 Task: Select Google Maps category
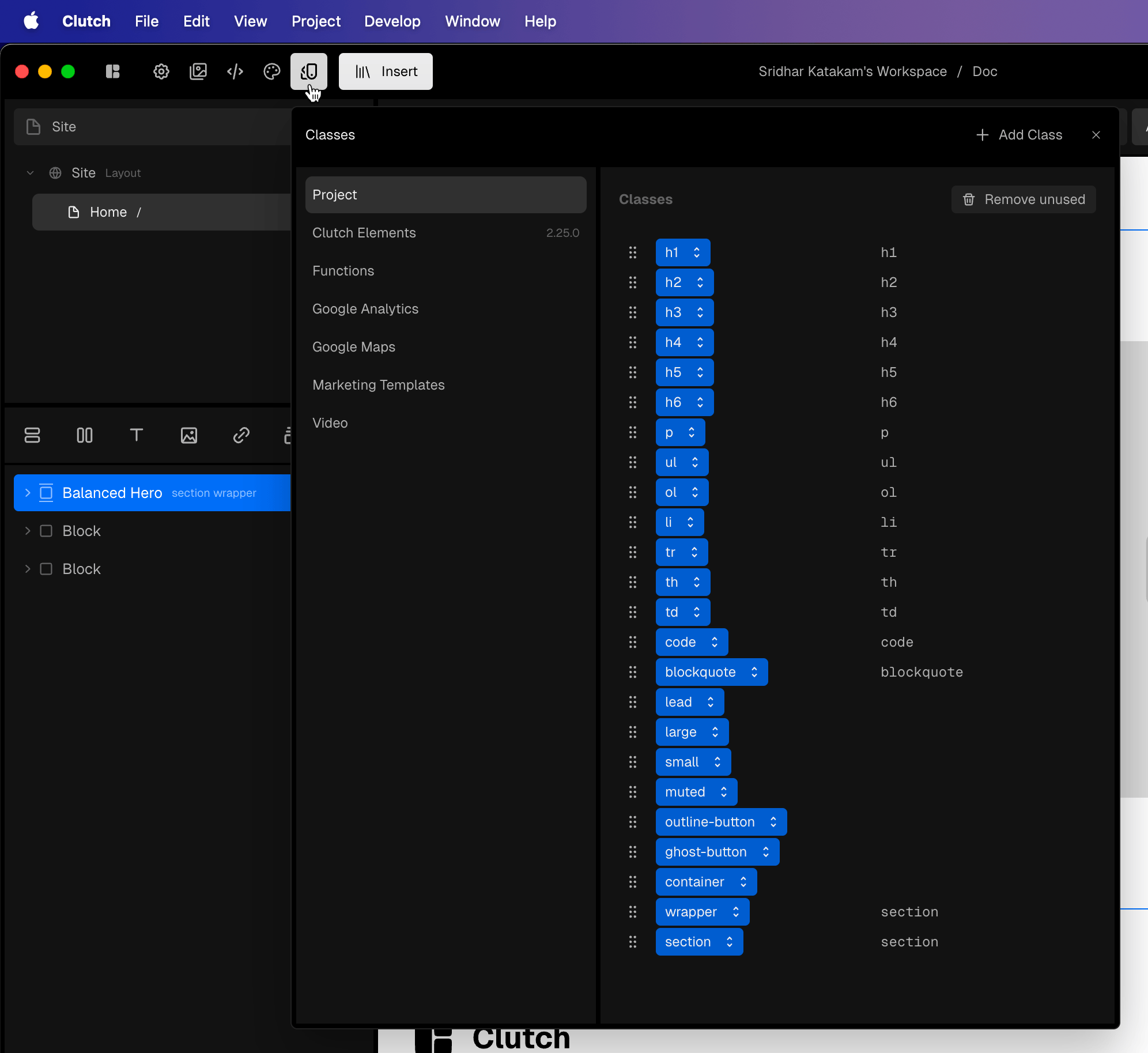point(446,347)
